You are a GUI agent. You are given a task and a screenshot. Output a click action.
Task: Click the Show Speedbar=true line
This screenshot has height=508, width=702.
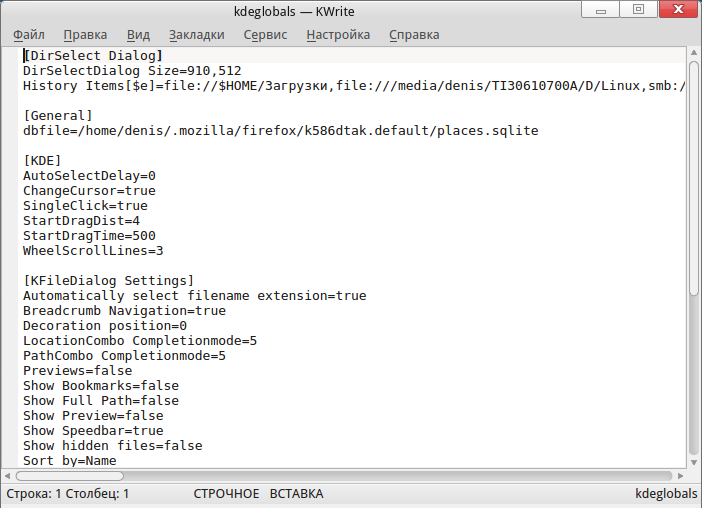[93, 431]
